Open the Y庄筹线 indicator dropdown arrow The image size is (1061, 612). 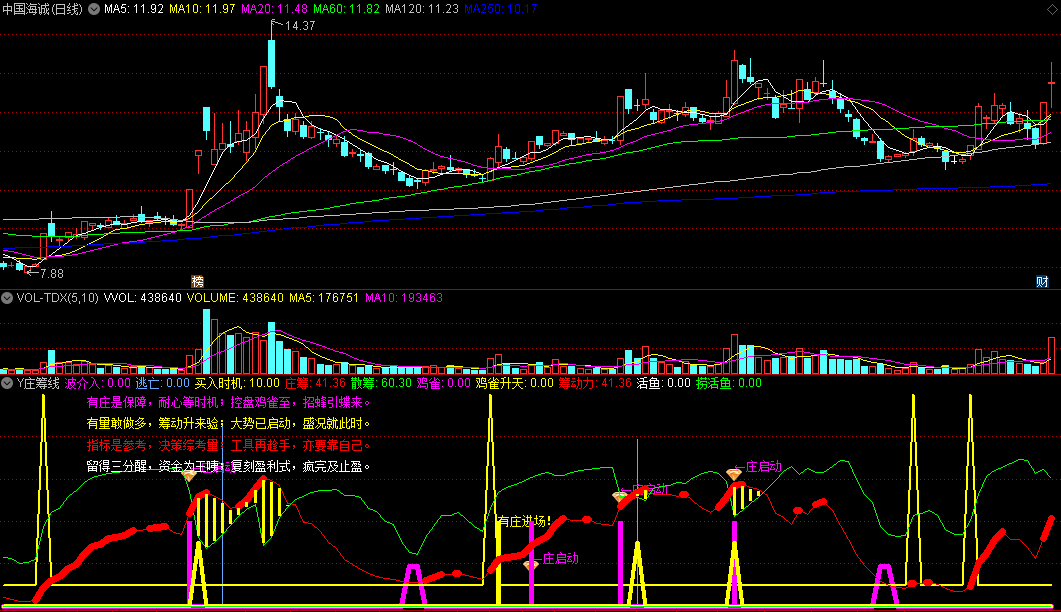[x=7, y=383]
